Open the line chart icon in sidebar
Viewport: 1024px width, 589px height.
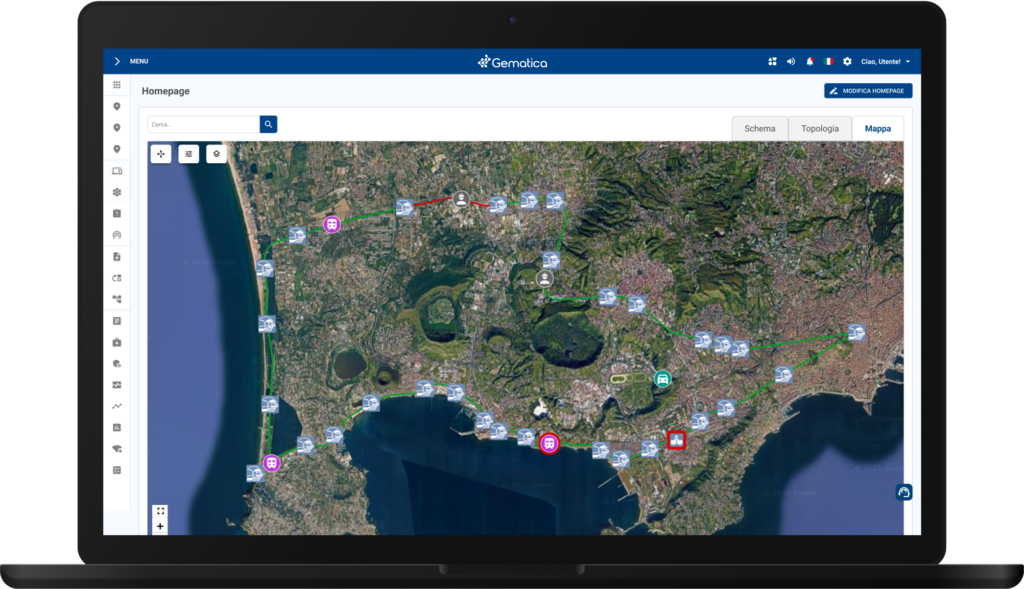click(x=117, y=406)
